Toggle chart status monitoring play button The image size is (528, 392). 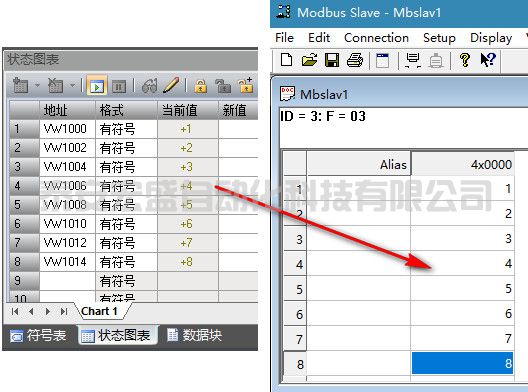point(97,86)
